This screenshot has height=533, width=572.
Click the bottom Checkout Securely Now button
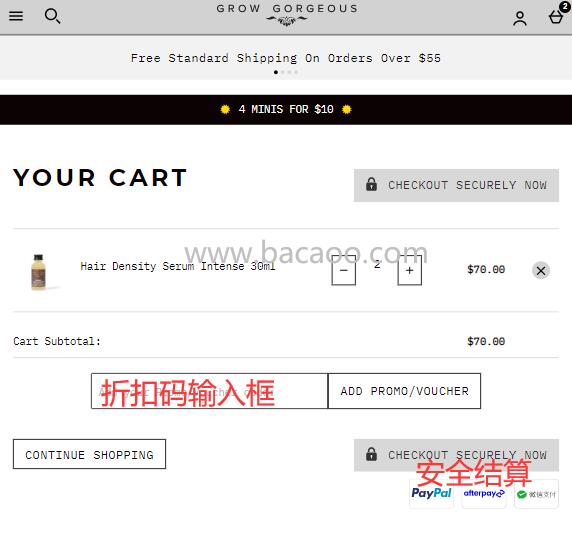coord(456,455)
